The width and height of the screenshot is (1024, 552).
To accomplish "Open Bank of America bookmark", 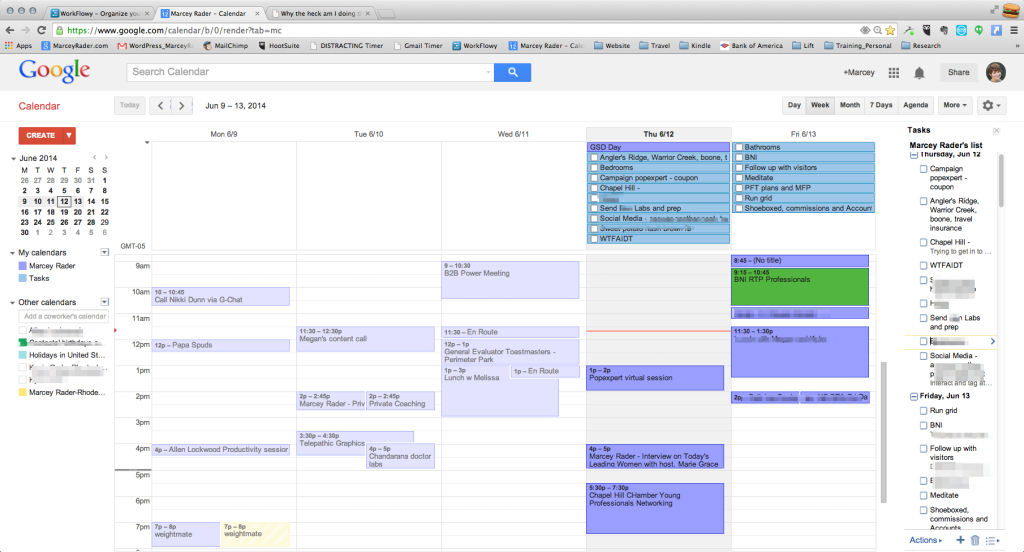I will [751, 46].
